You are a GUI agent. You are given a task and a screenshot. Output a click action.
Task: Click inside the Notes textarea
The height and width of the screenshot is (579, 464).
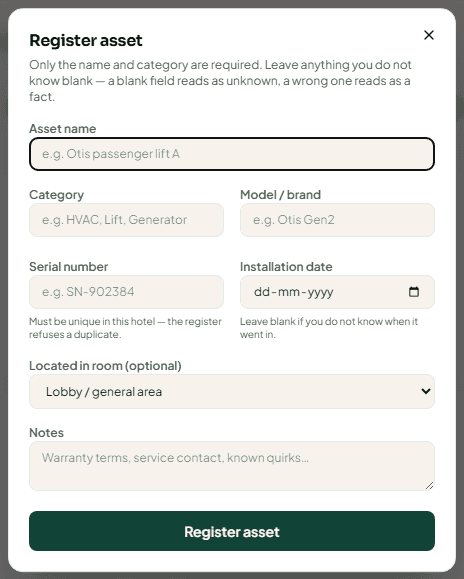pyautogui.click(x=232, y=466)
